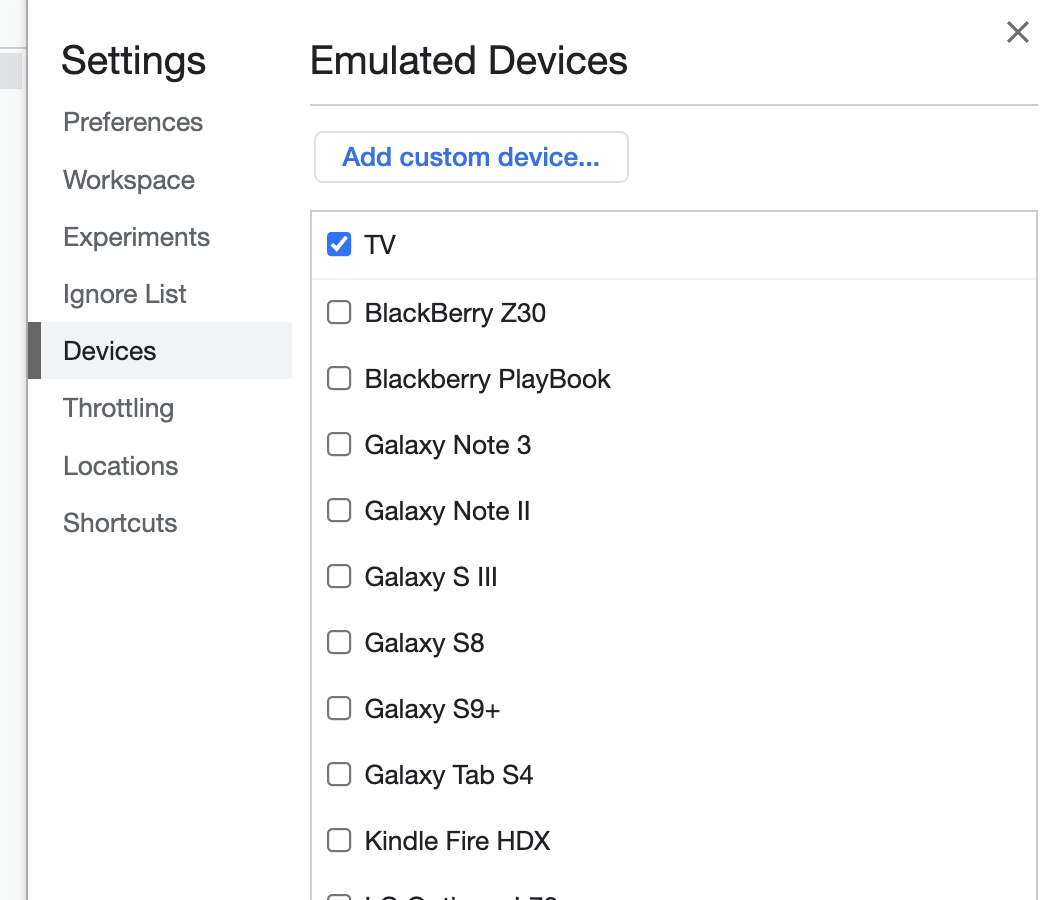Enable the Galaxy Note II device

tap(340, 511)
